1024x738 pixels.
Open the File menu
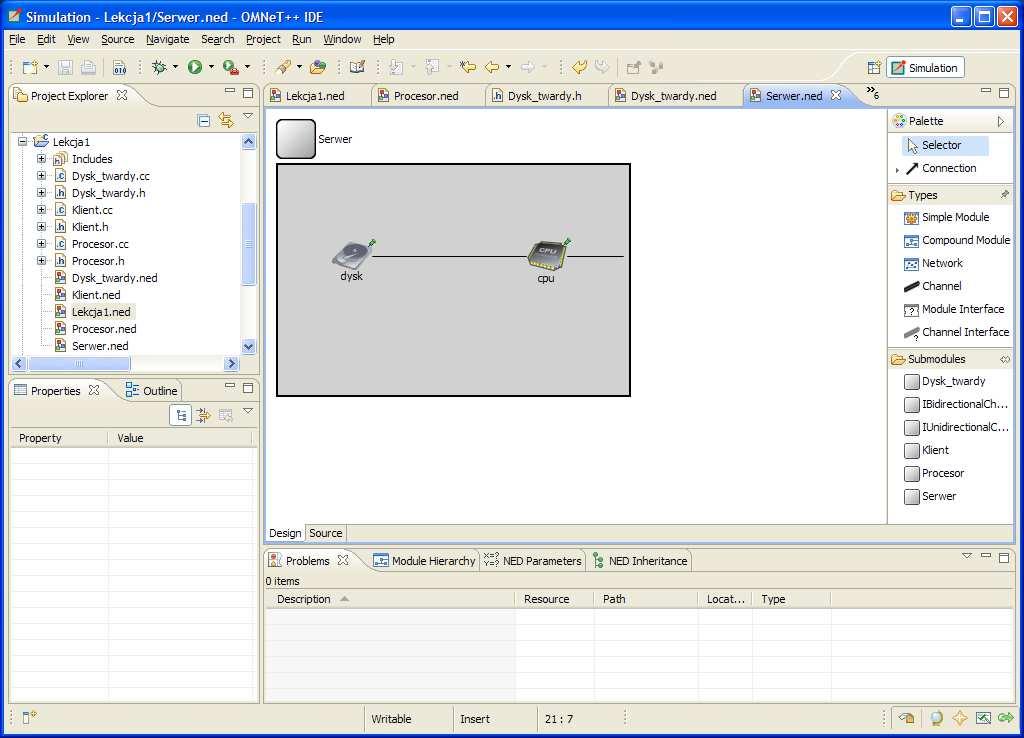(18, 39)
